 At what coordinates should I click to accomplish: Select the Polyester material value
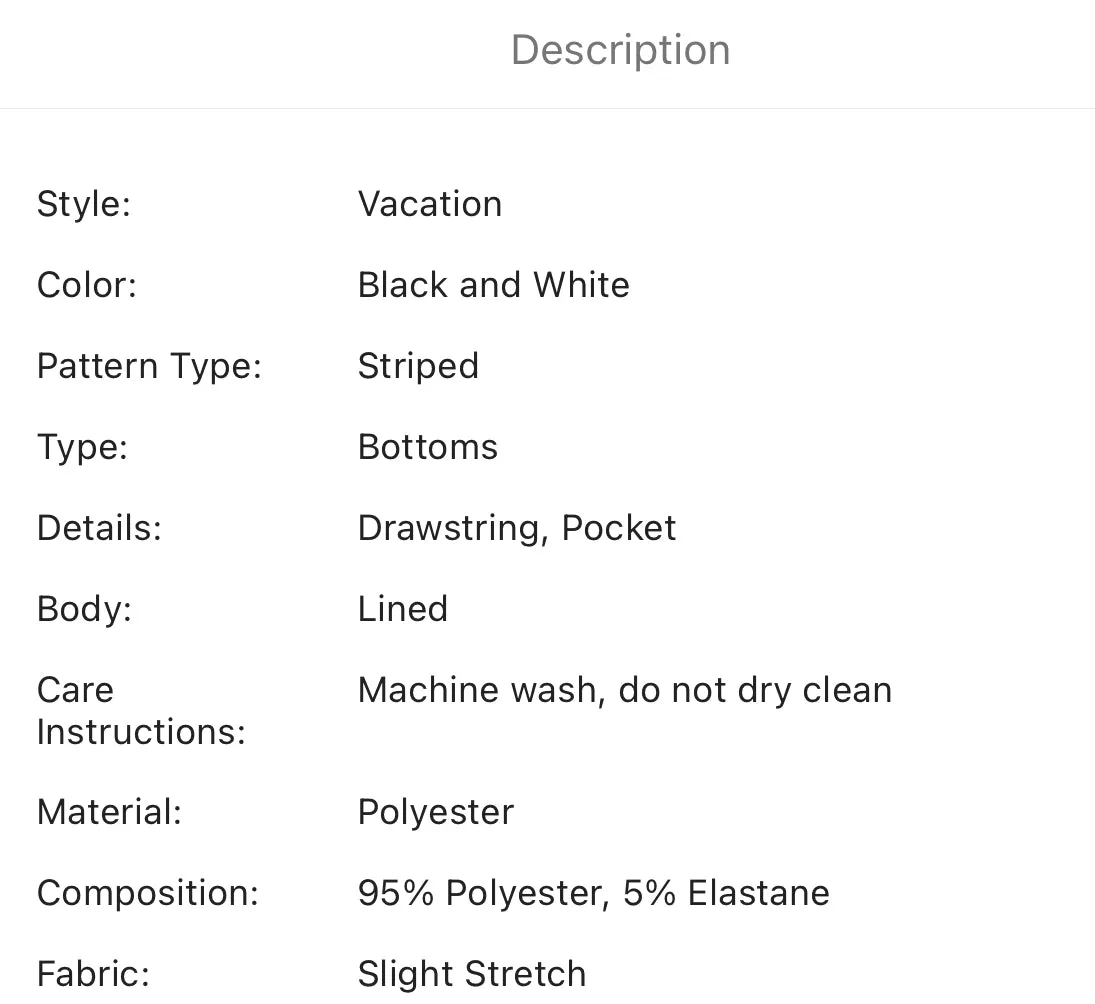[x=436, y=813]
